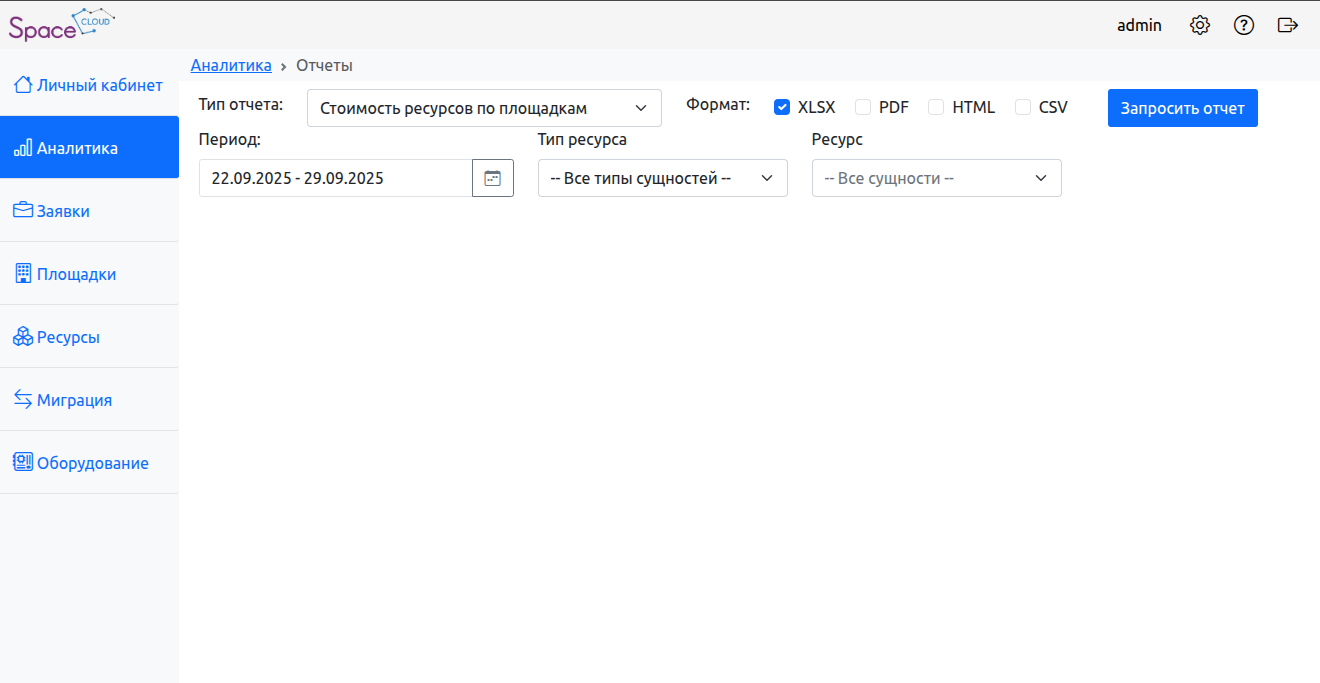Open the calendar date picker icon
This screenshot has width=1320, height=683.
pyautogui.click(x=492, y=178)
